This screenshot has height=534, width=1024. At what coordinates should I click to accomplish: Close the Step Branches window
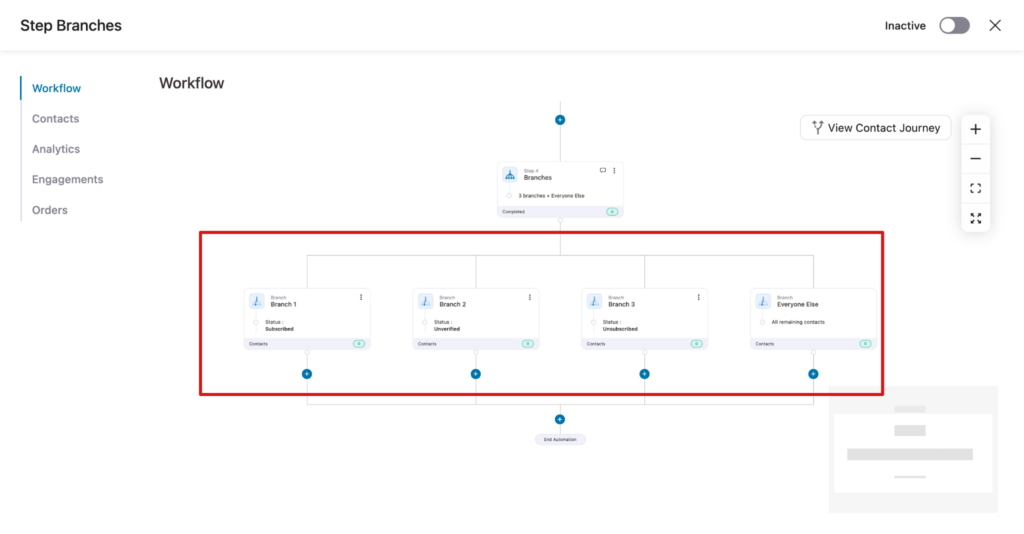coord(995,25)
